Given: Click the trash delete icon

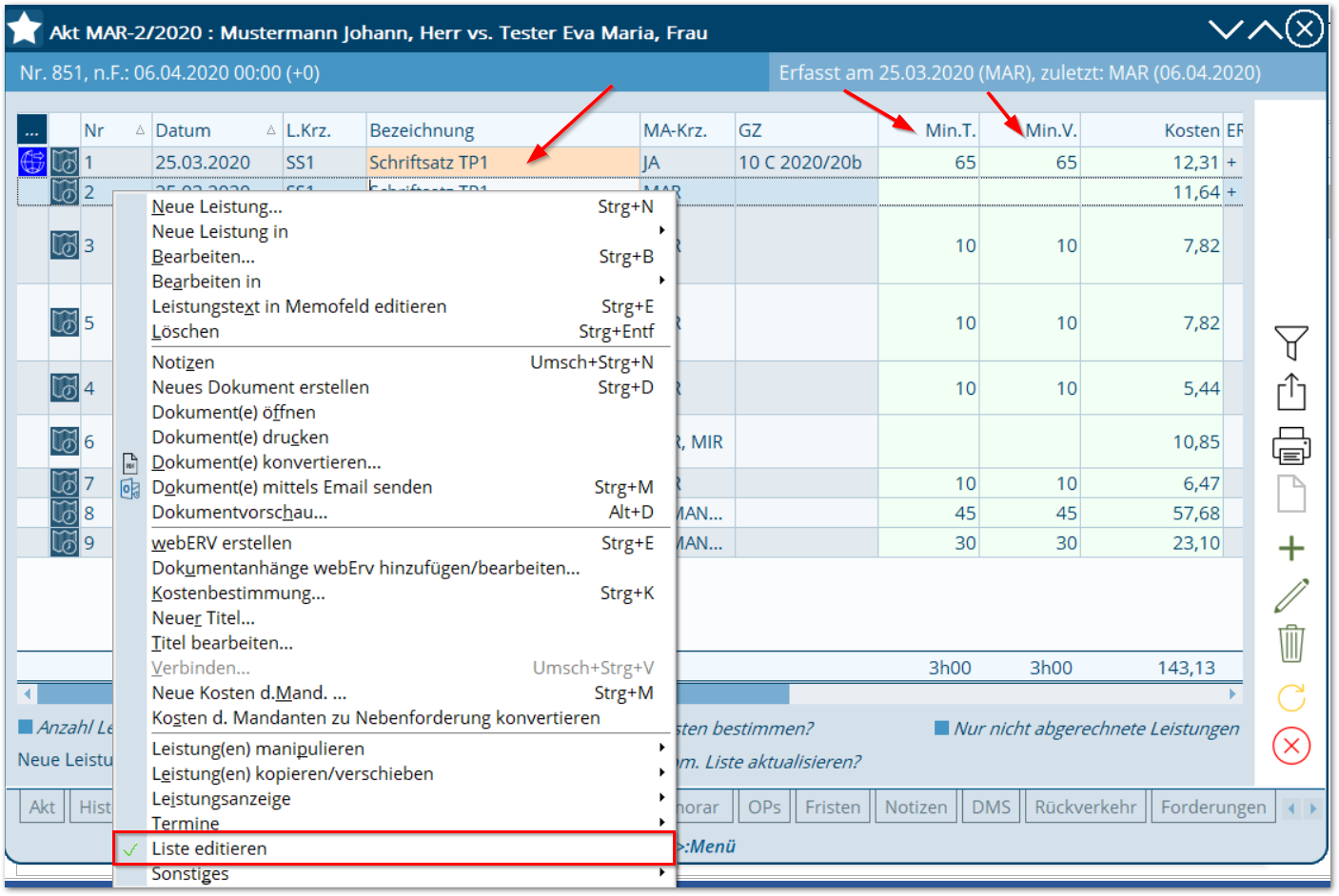Looking at the screenshot, I should 1291,643.
